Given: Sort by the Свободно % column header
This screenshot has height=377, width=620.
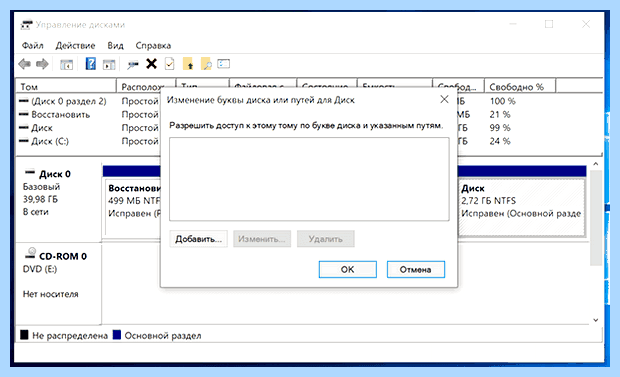Looking at the screenshot, I should pyautogui.click(x=520, y=86).
